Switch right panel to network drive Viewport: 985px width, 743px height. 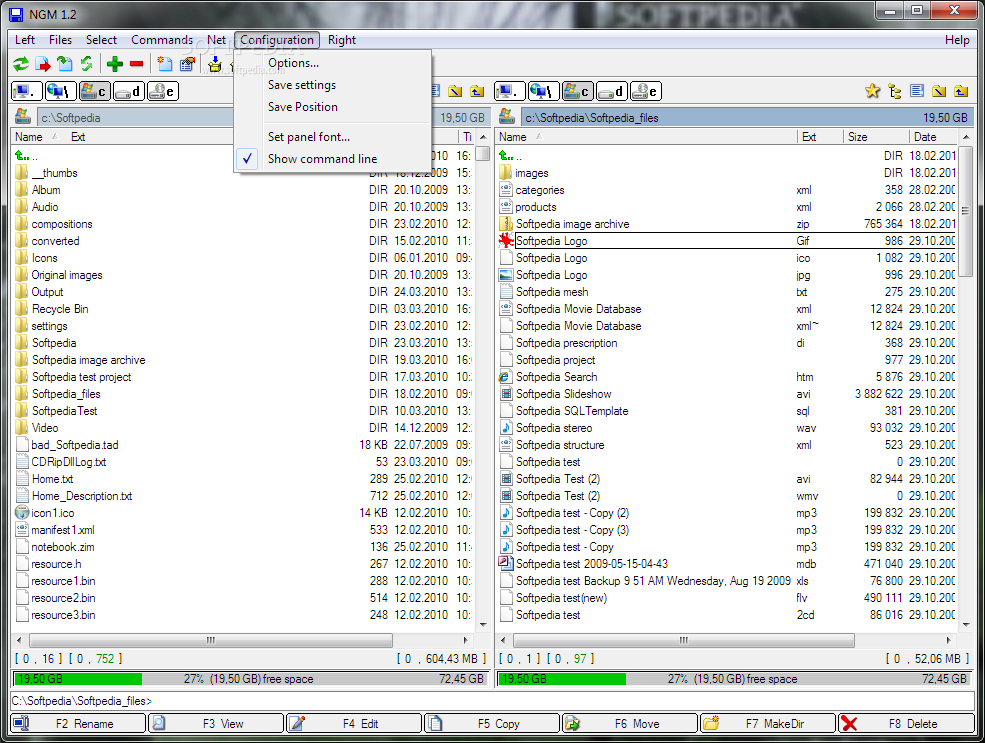tap(544, 92)
